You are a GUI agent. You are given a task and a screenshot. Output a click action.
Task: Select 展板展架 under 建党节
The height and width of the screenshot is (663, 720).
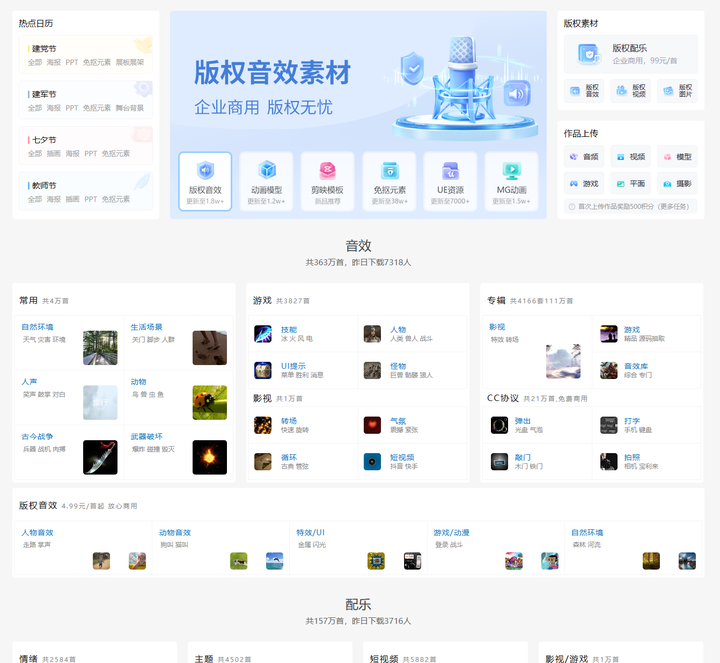click(129, 62)
